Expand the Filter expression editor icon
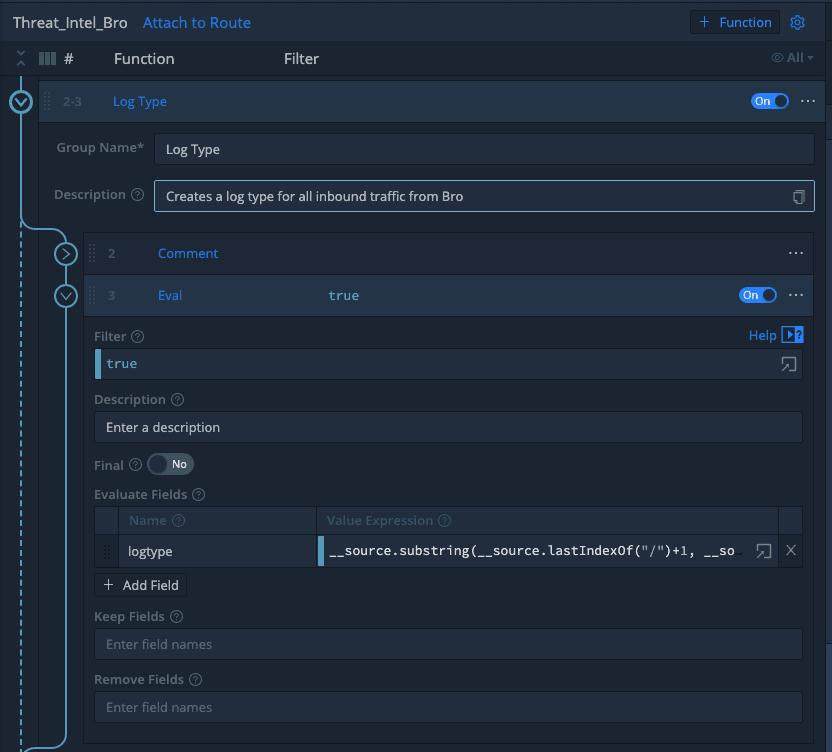Viewport: 832px width, 752px height. pyautogui.click(x=789, y=364)
